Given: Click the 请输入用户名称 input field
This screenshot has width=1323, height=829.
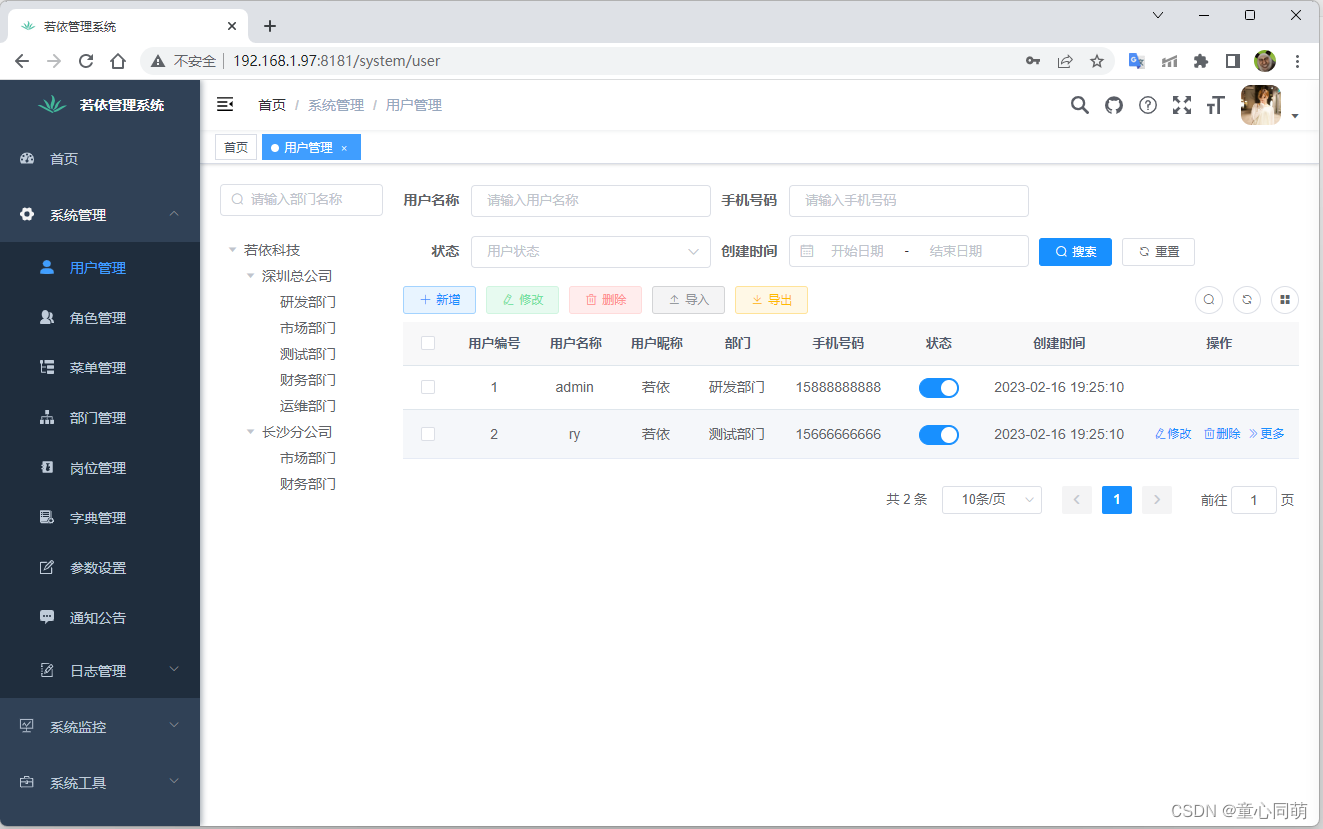Looking at the screenshot, I should [591, 200].
